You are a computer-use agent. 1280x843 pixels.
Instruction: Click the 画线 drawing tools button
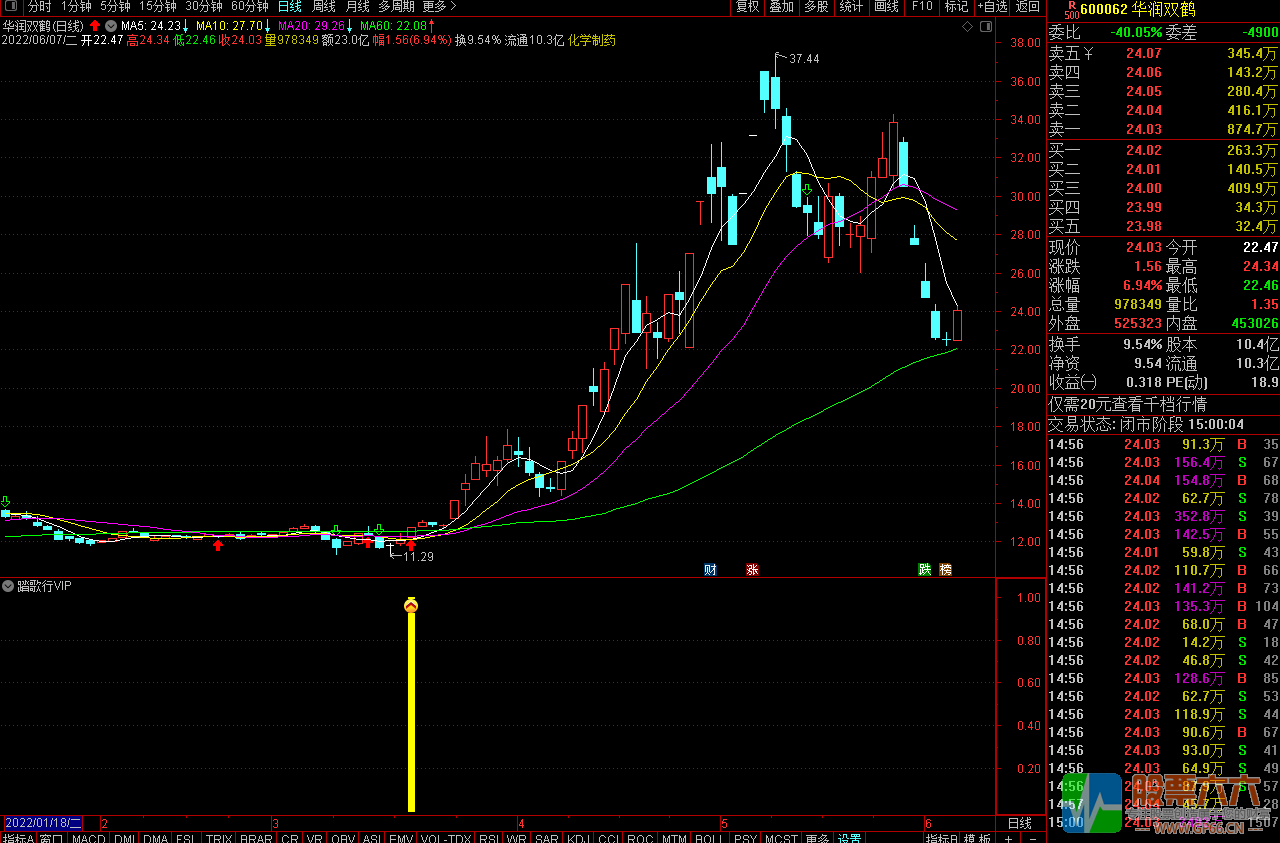[x=886, y=6]
